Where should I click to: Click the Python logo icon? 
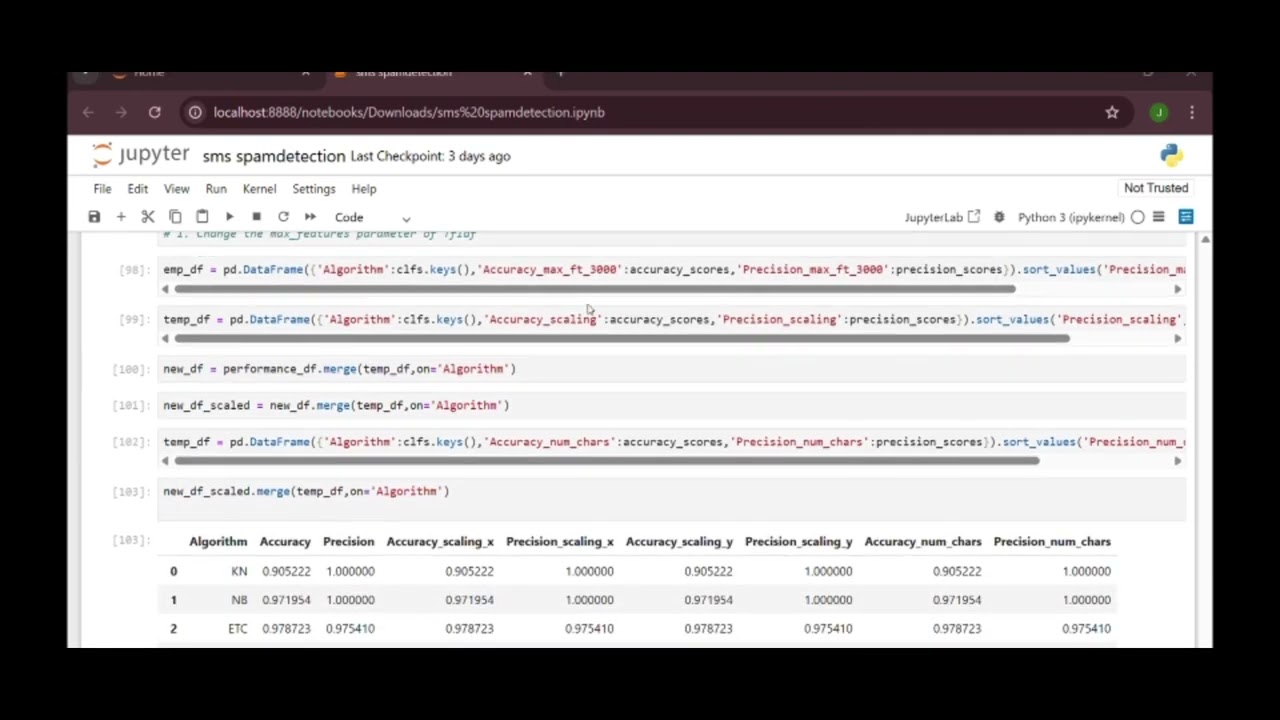tap(1171, 155)
